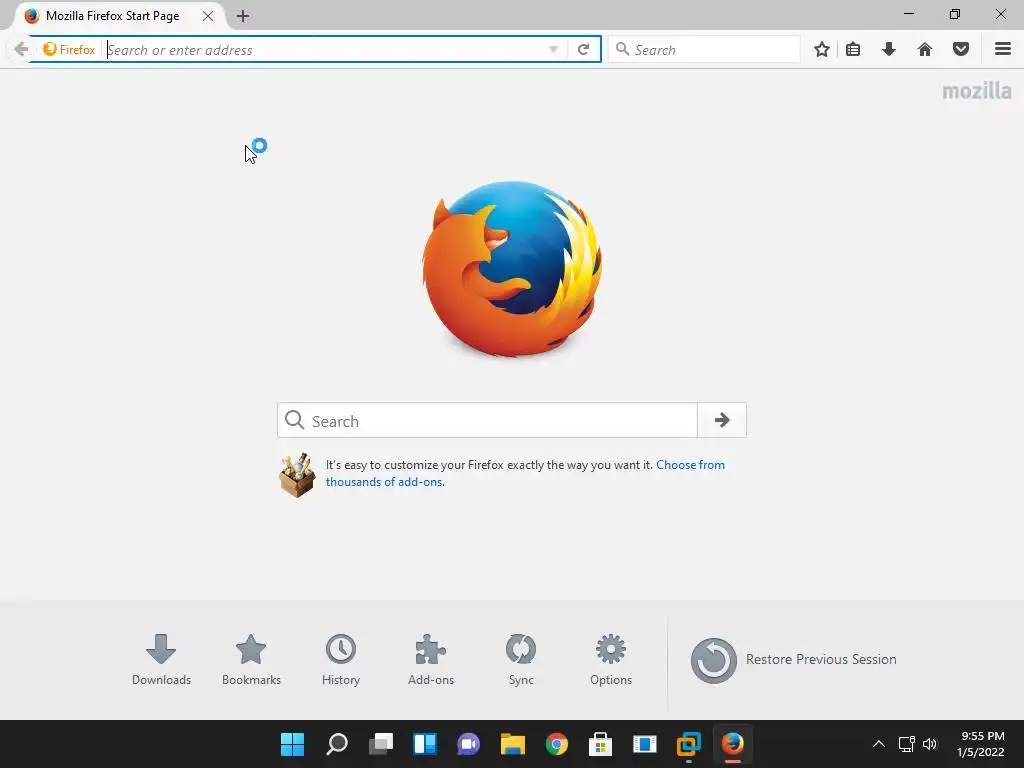Launch Google Chrome from taskbar
The width and height of the screenshot is (1024, 768).
(556, 744)
